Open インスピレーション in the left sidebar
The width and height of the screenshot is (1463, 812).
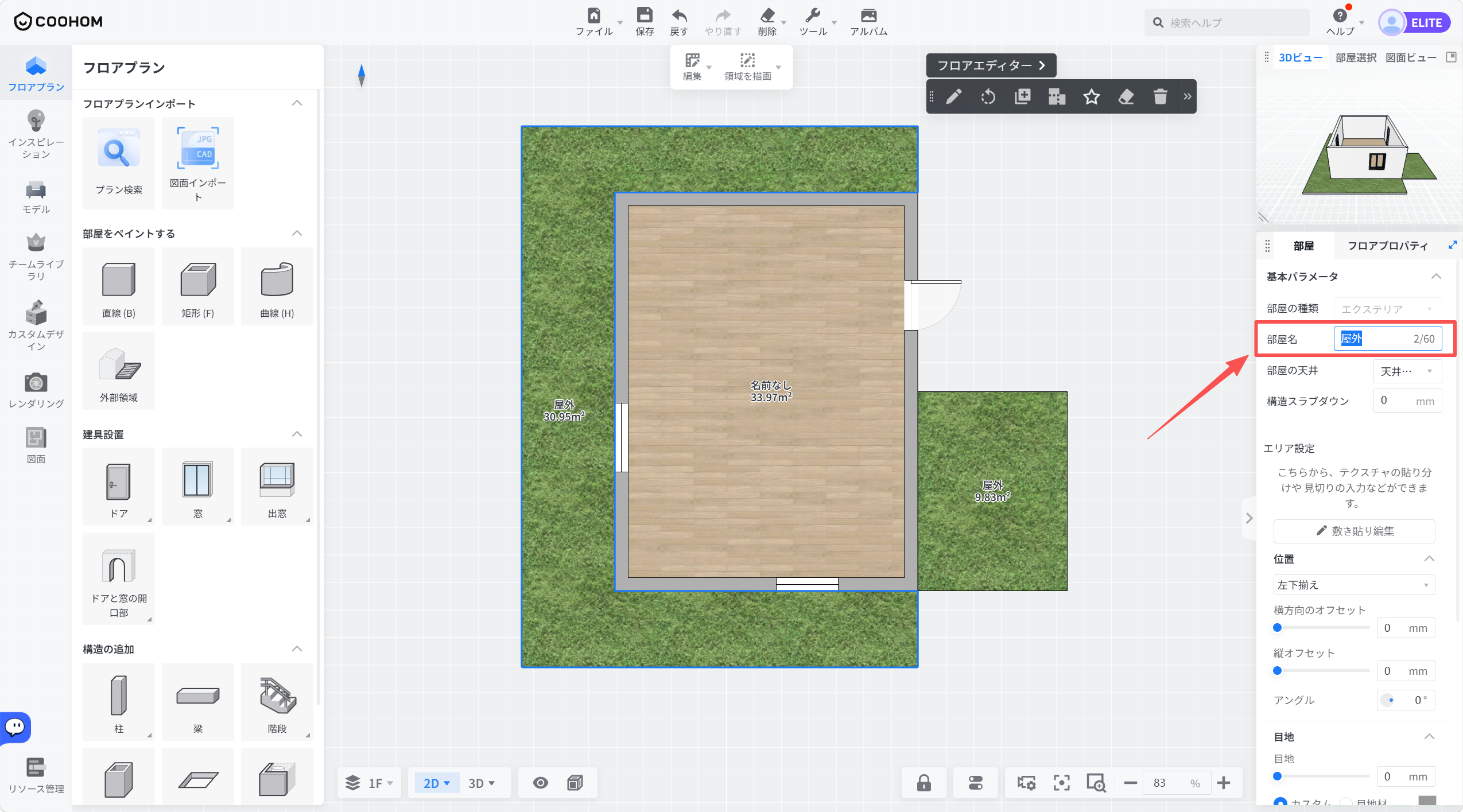tap(36, 135)
